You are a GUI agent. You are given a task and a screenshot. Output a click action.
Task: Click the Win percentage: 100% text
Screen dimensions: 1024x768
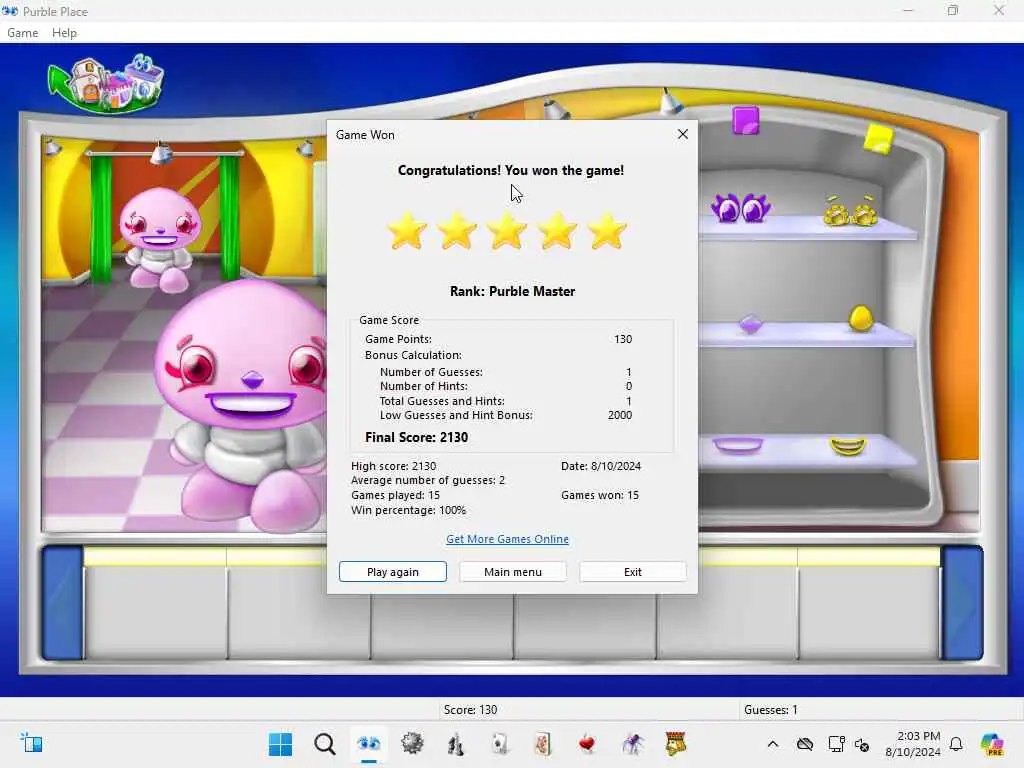coord(409,510)
